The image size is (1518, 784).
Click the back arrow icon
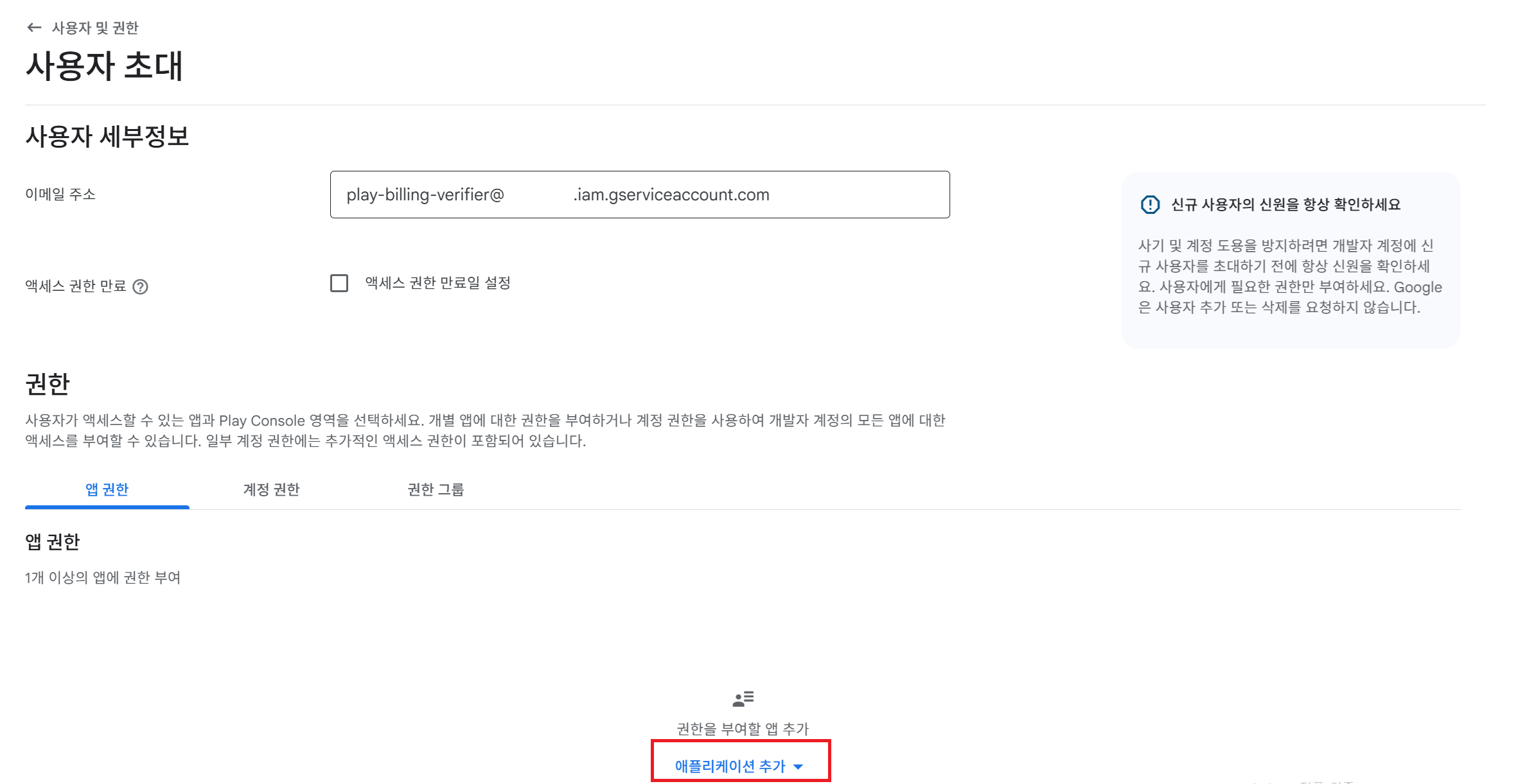(34, 28)
